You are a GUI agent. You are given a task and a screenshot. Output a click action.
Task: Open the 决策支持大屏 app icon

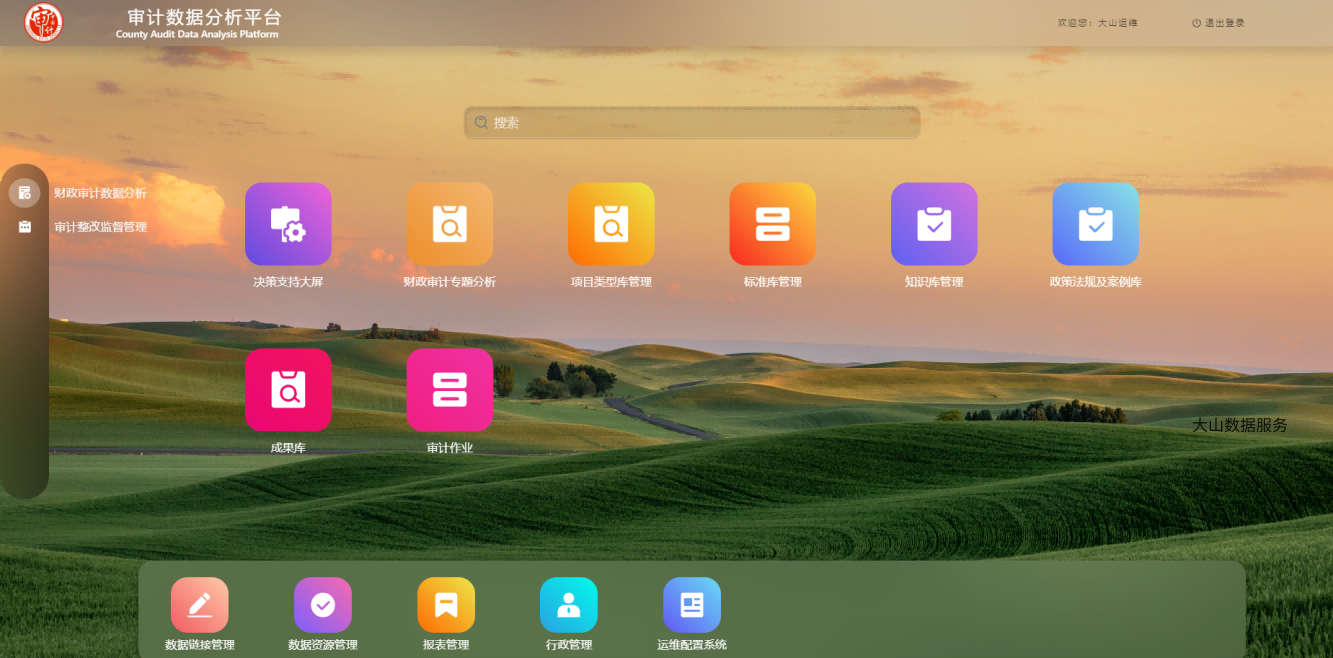[x=288, y=225]
